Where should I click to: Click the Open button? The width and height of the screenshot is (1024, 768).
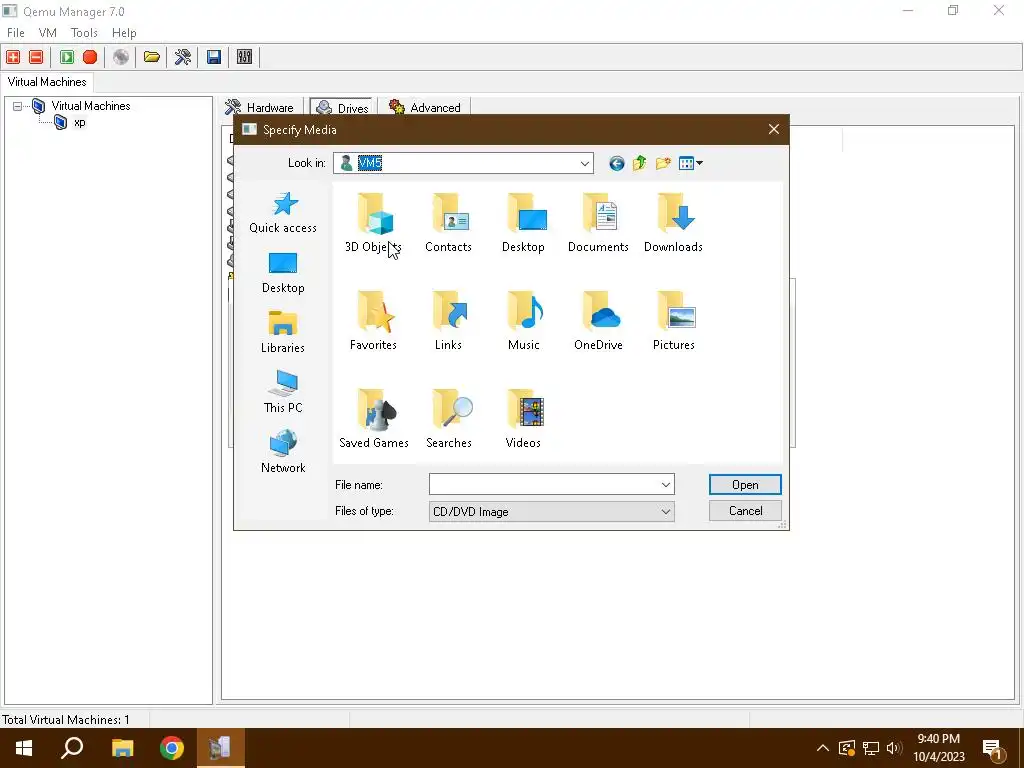click(x=745, y=485)
